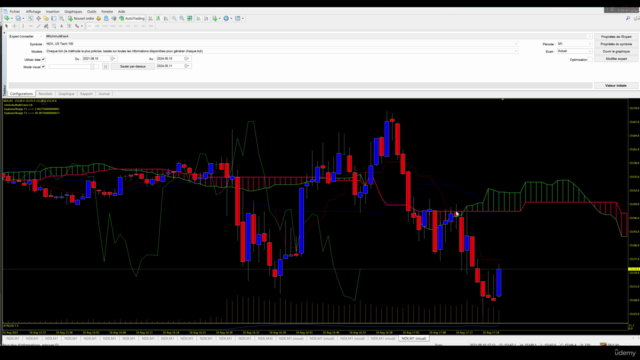Image resolution: width=640 pixels, height=360 pixels.
Task: Open the Ecart dropdown
Action: [574, 51]
